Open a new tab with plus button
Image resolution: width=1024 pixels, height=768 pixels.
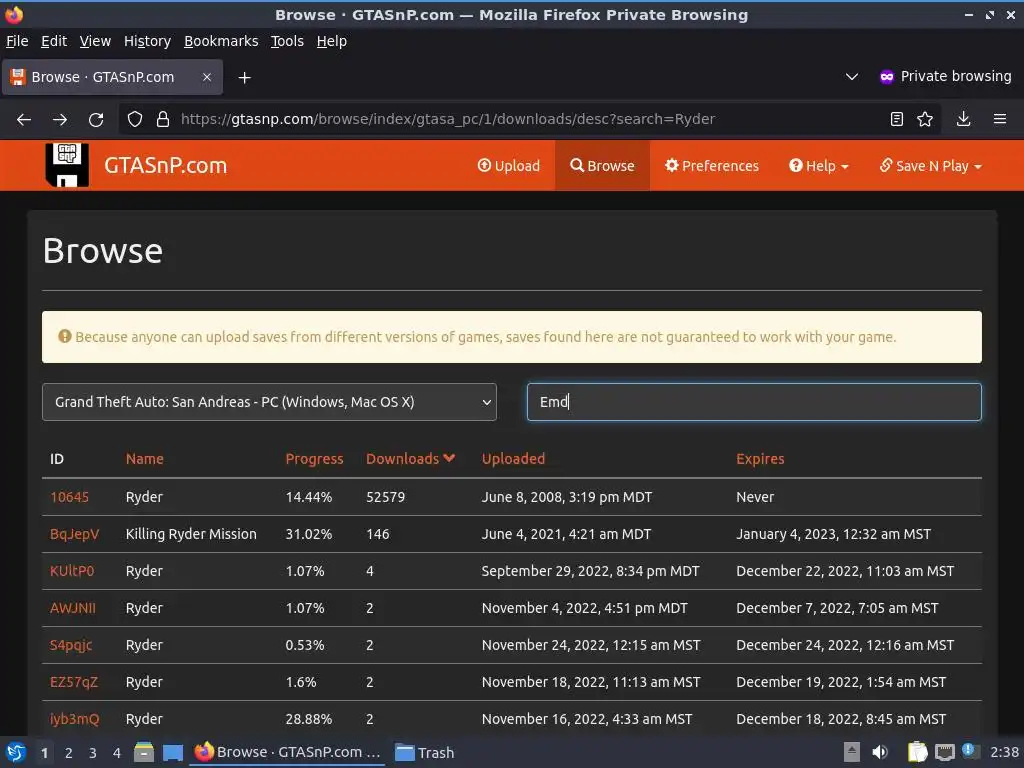click(x=244, y=78)
